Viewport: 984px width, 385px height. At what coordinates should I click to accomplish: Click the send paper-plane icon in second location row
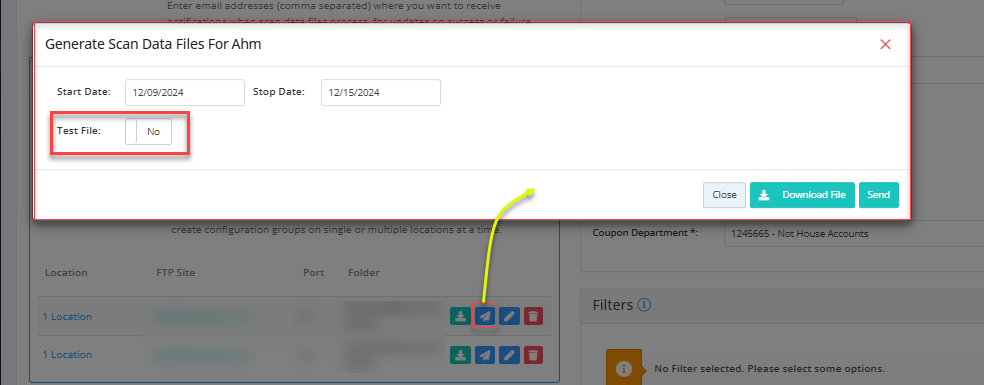click(x=484, y=355)
